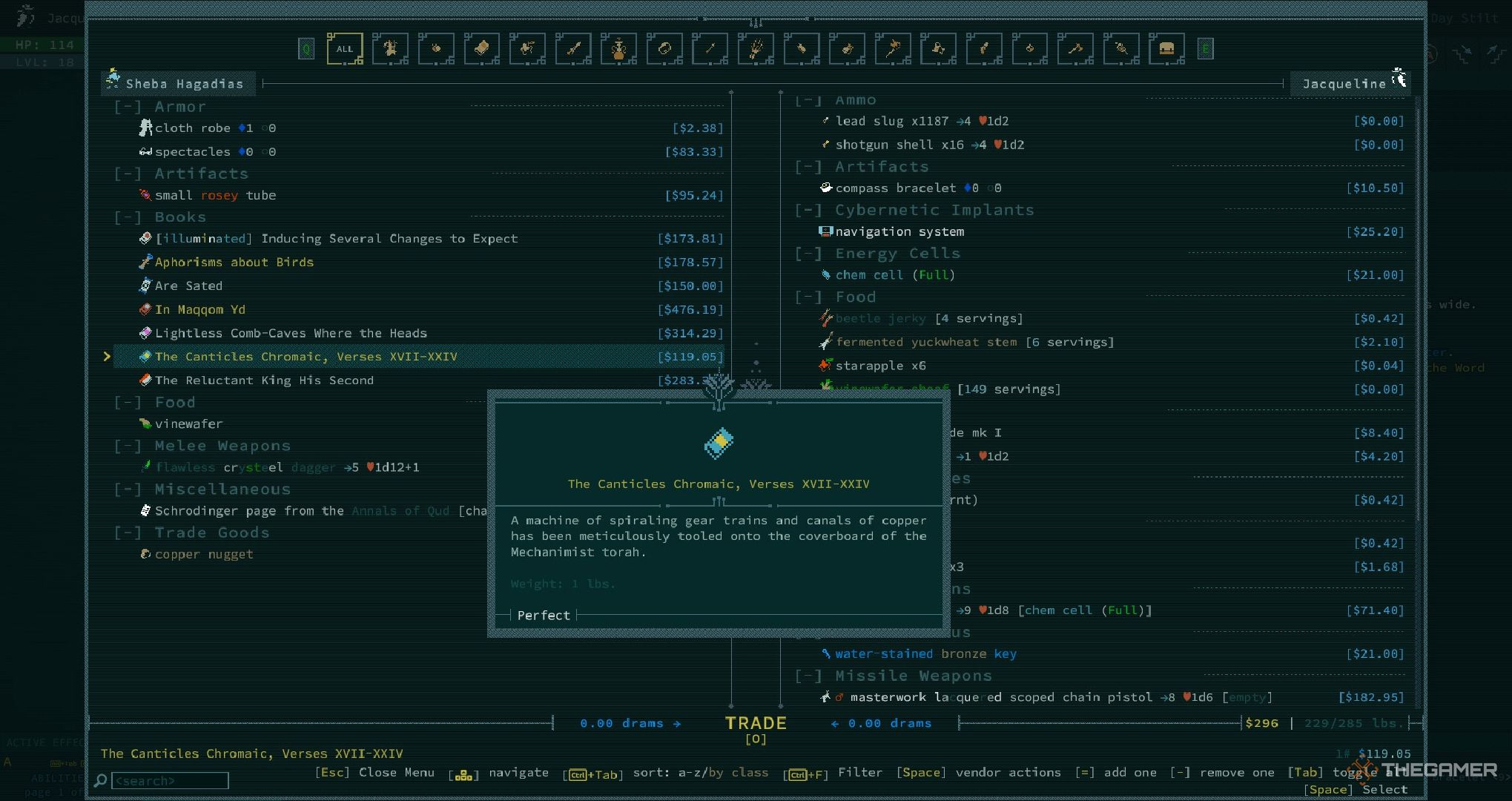Click the $119.05 price of Canticles Chromaic
This screenshot has width=1512, height=801.
coord(690,357)
